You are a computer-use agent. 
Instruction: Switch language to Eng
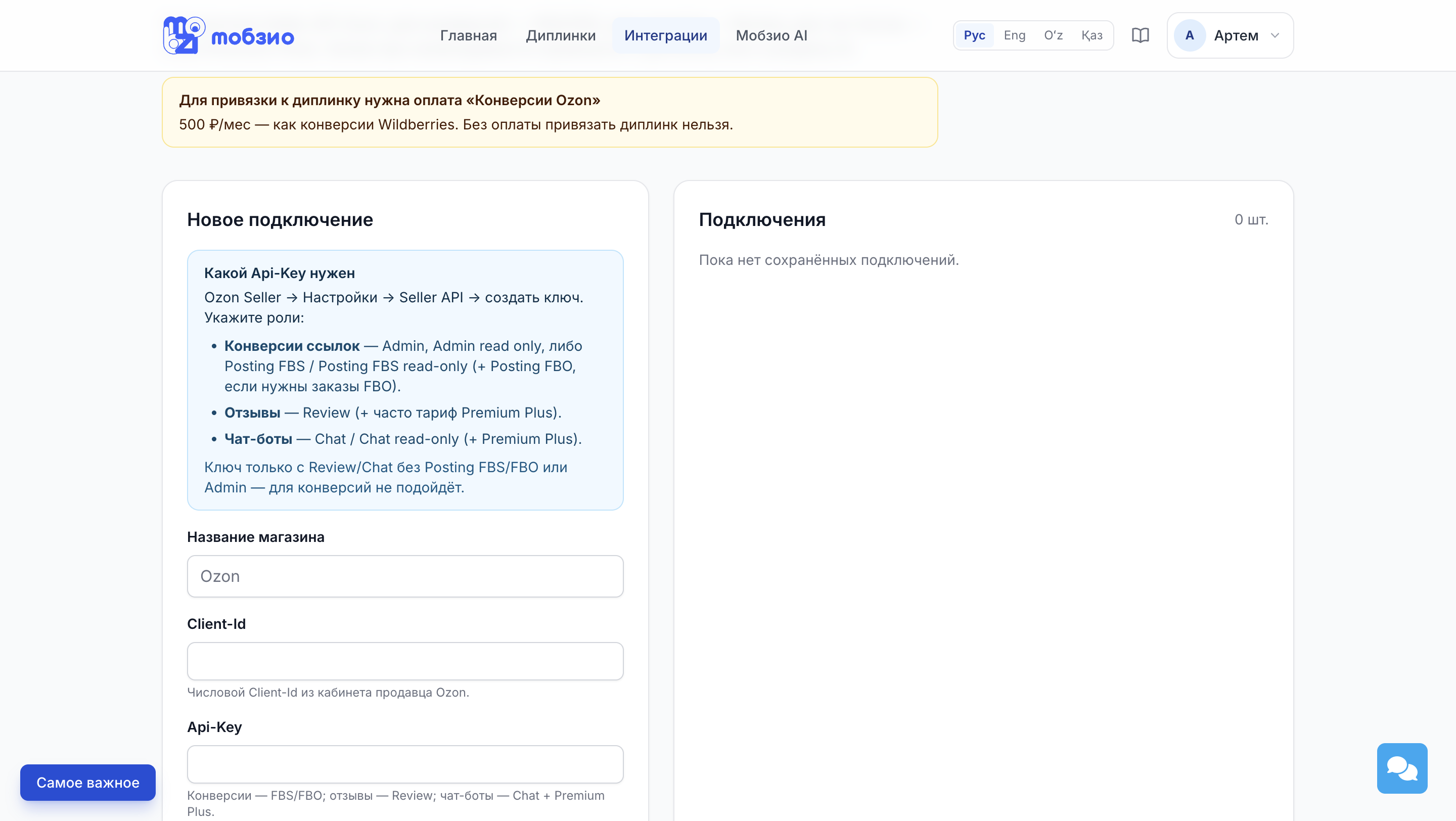[1014, 35]
